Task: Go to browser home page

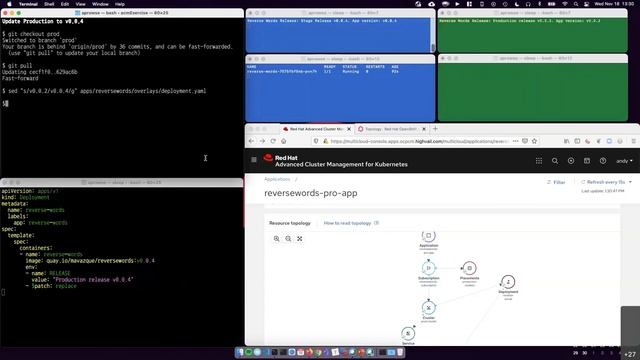Action: click(x=284, y=141)
